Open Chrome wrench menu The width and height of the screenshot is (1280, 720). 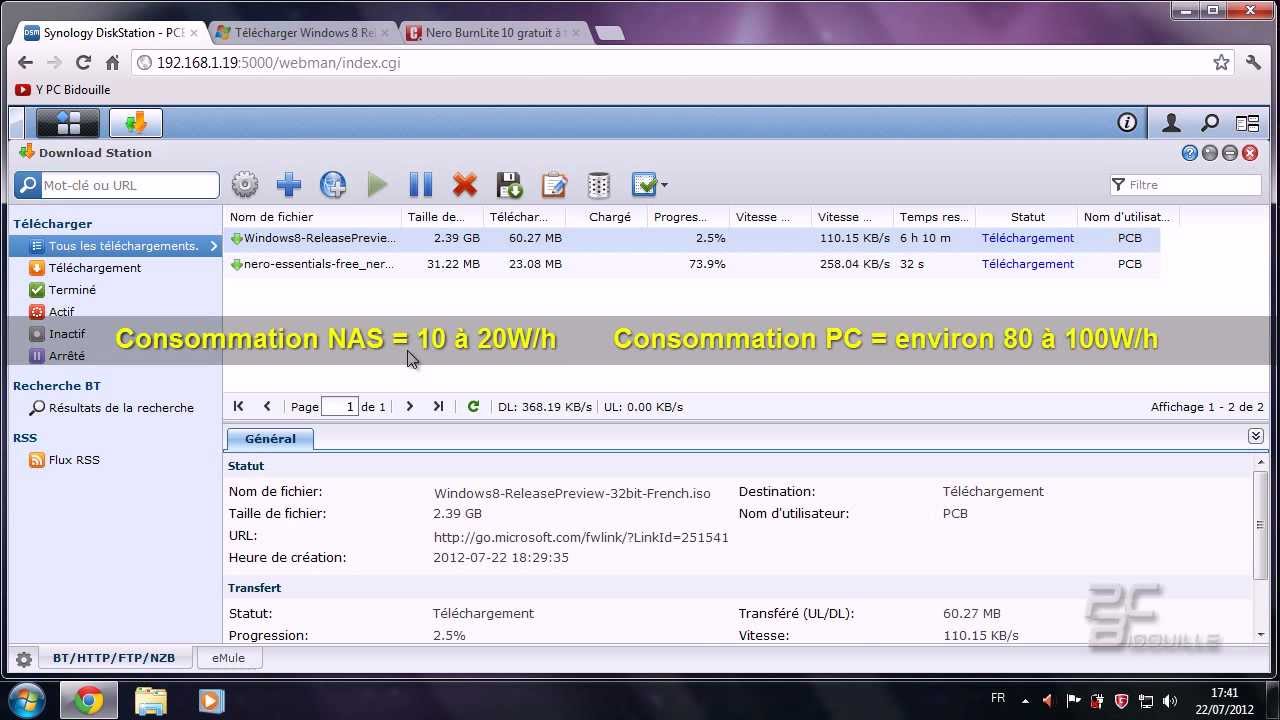pyautogui.click(x=1254, y=62)
